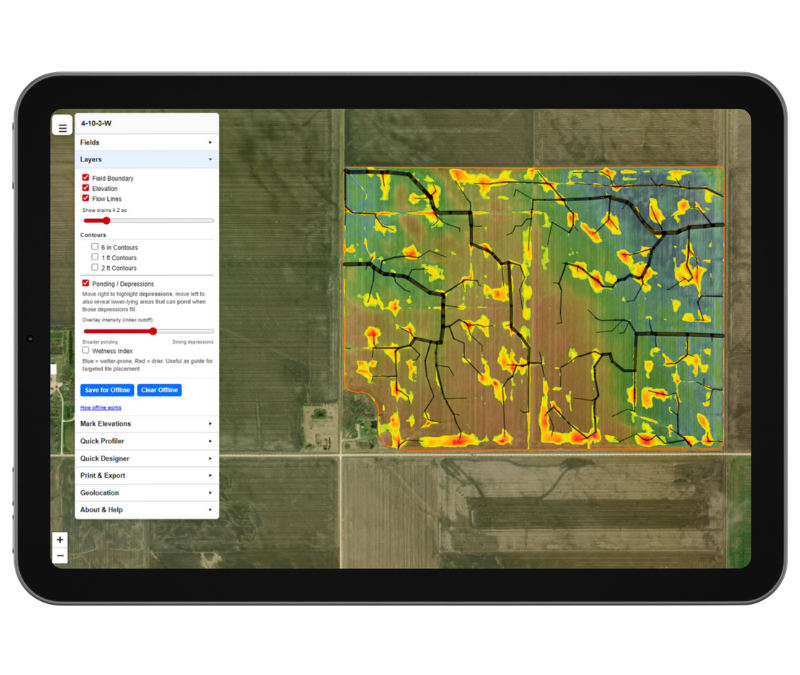Enable 1 ft Contours
The image size is (800, 675).
click(x=95, y=257)
